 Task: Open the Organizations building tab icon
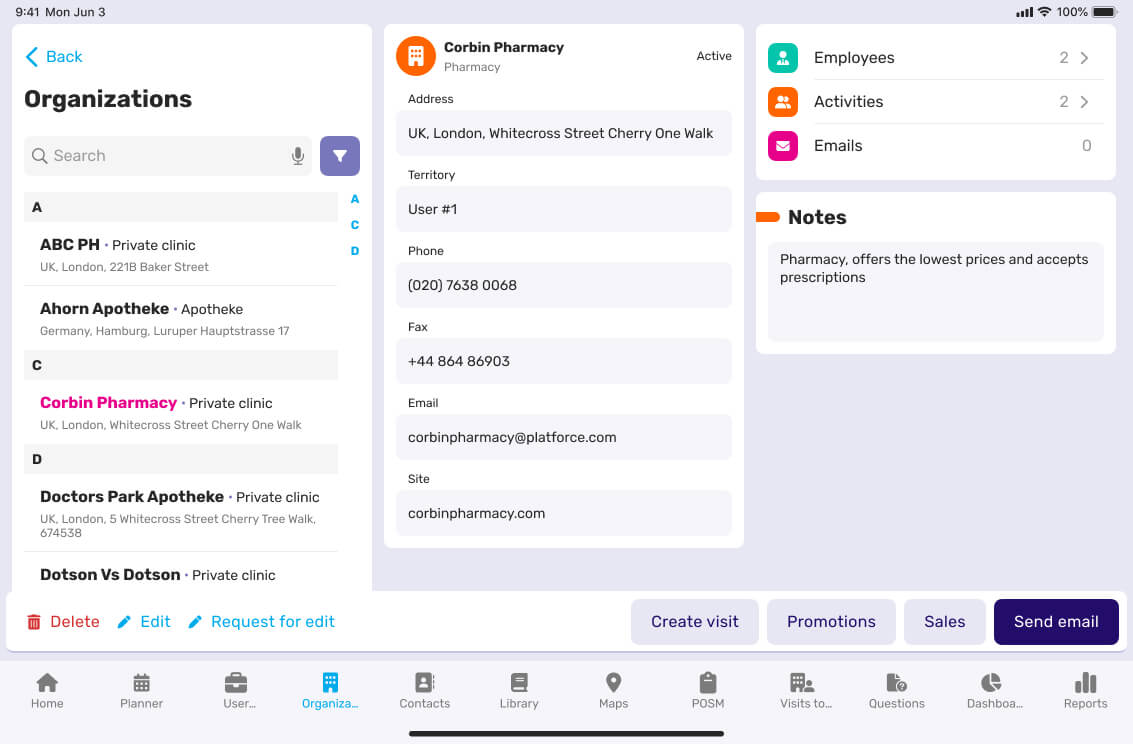pyautogui.click(x=330, y=683)
